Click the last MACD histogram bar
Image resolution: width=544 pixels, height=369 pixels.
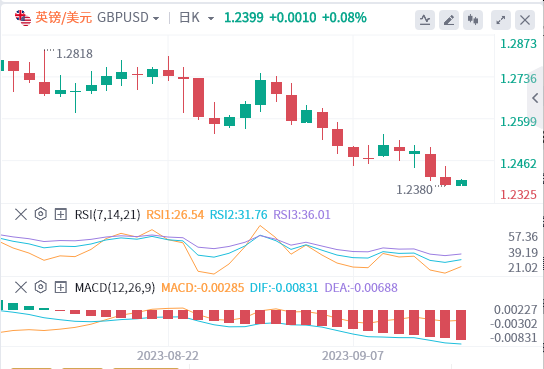pos(461,325)
